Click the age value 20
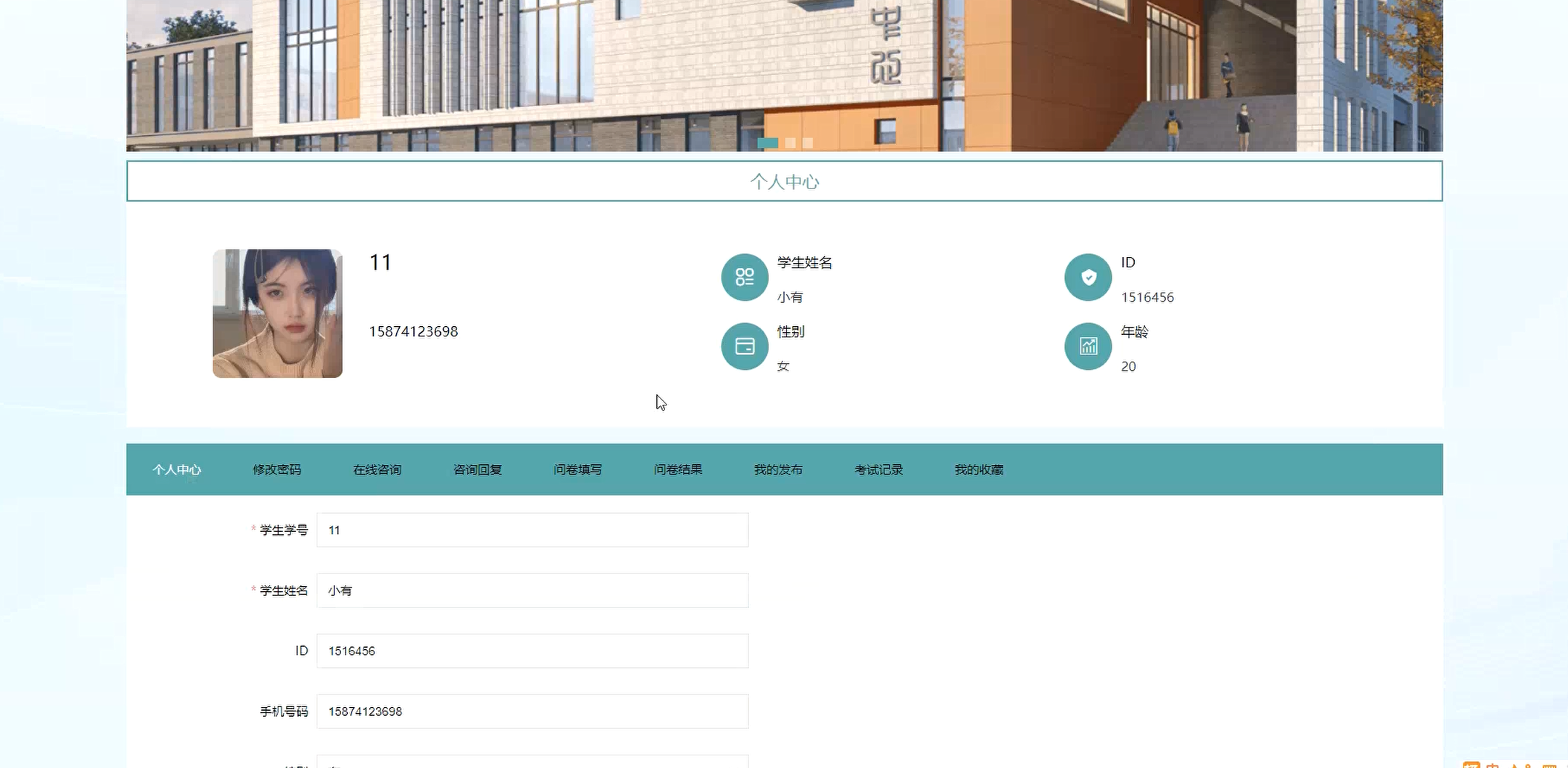The width and height of the screenshot is (1568, 768). 1128,366
